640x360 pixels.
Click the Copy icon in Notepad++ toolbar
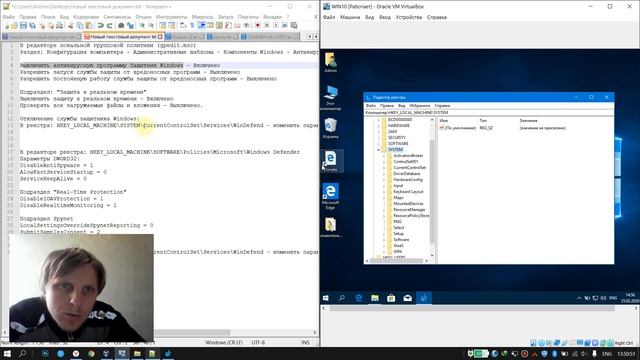coord(80,25)
